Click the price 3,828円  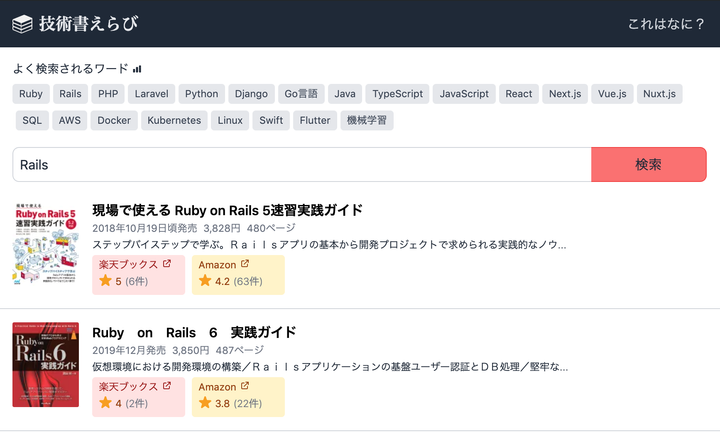(x=222, y=228)
